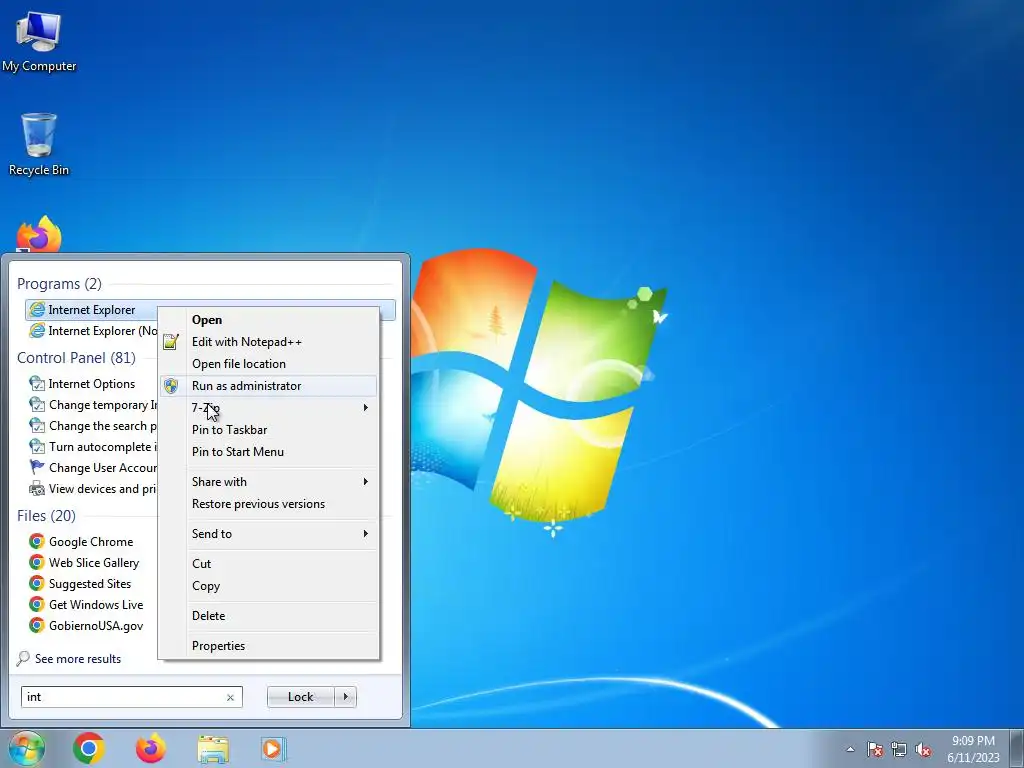Click the Control Panel (81) group header
The width and height of the screenshot is (1024, 768).
tap(76, 357)
